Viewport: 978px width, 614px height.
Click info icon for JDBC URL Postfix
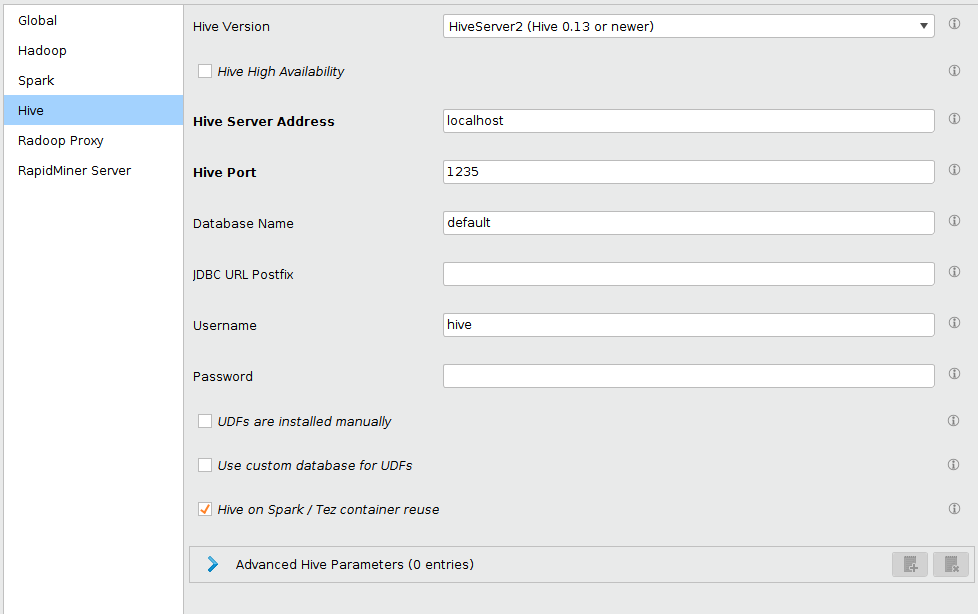tap(954, 272)
